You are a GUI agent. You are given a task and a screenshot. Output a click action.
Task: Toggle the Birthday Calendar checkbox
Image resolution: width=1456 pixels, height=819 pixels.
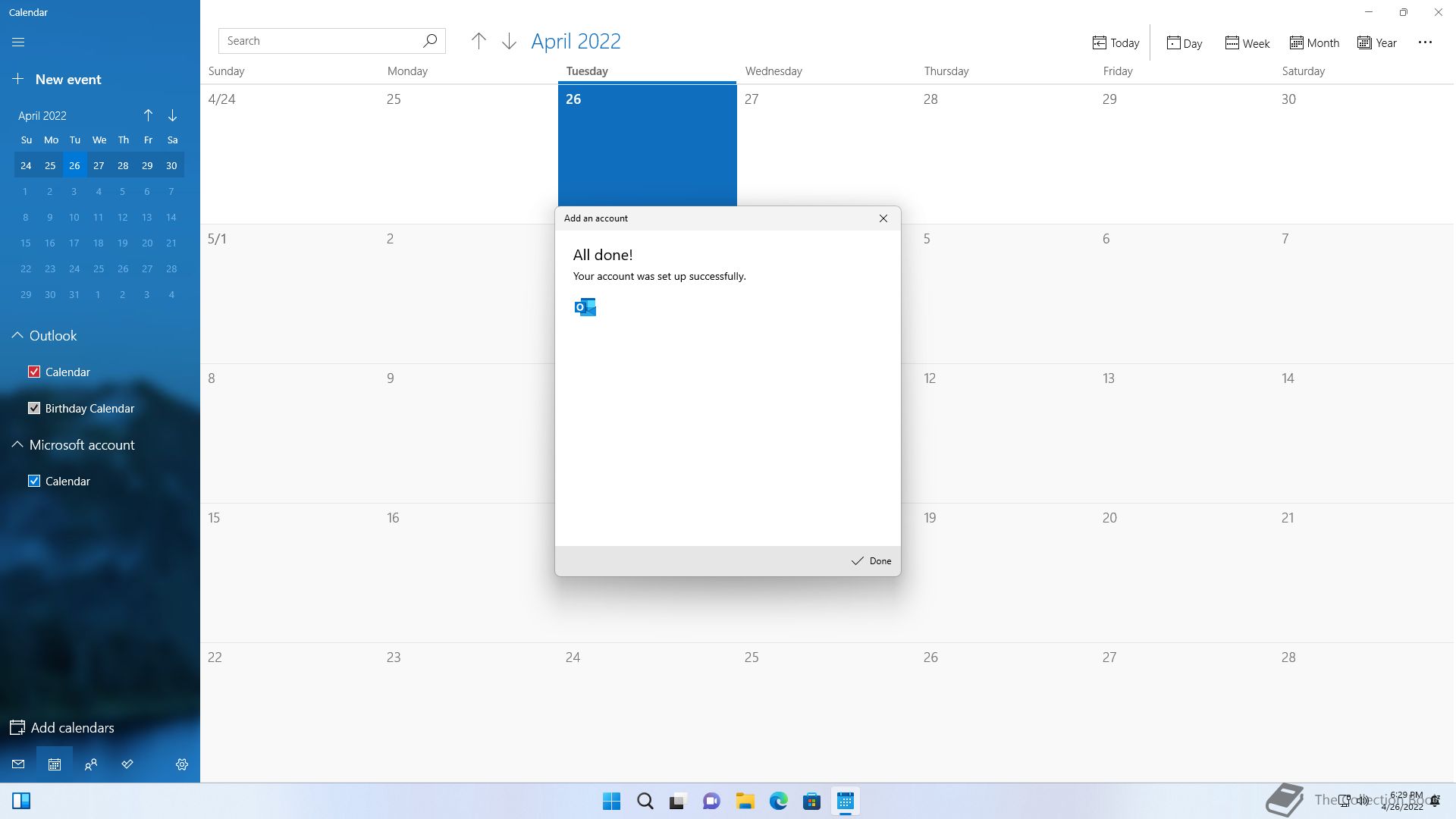tap(34, 408)
